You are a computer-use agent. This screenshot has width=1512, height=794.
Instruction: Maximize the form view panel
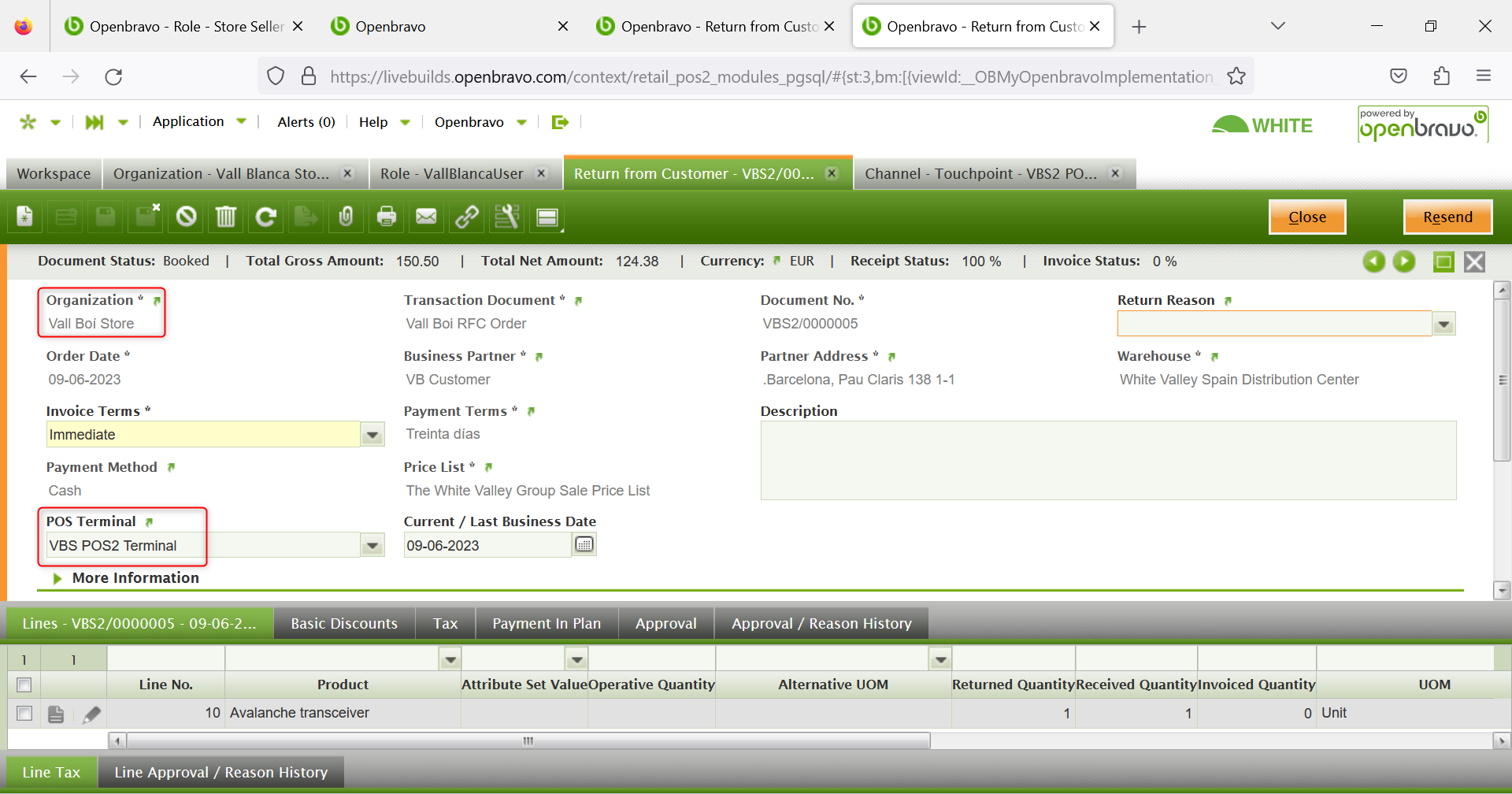pos(1443,262)
